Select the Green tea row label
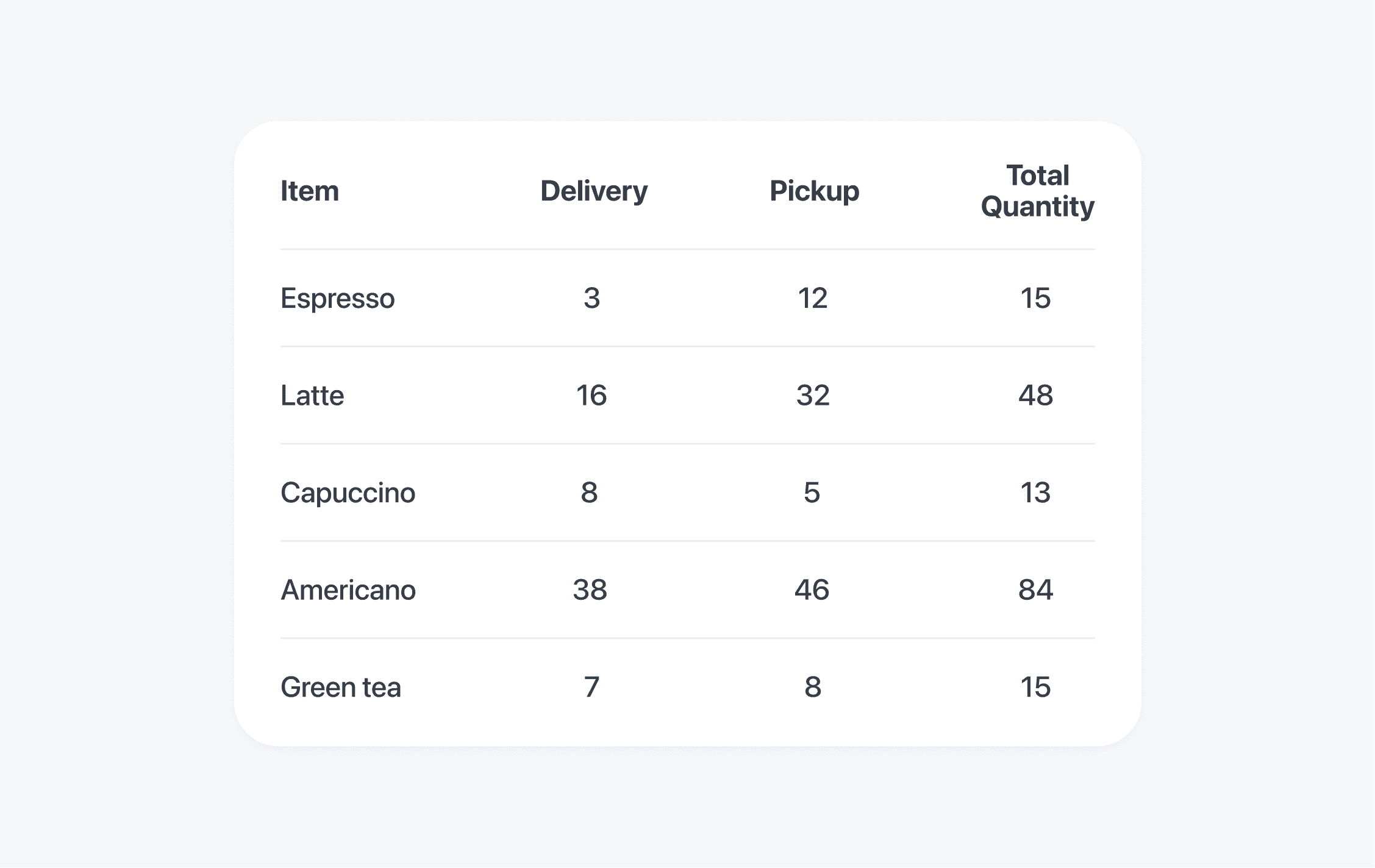The image size is (1375, 868). click(x=340, y=688)
